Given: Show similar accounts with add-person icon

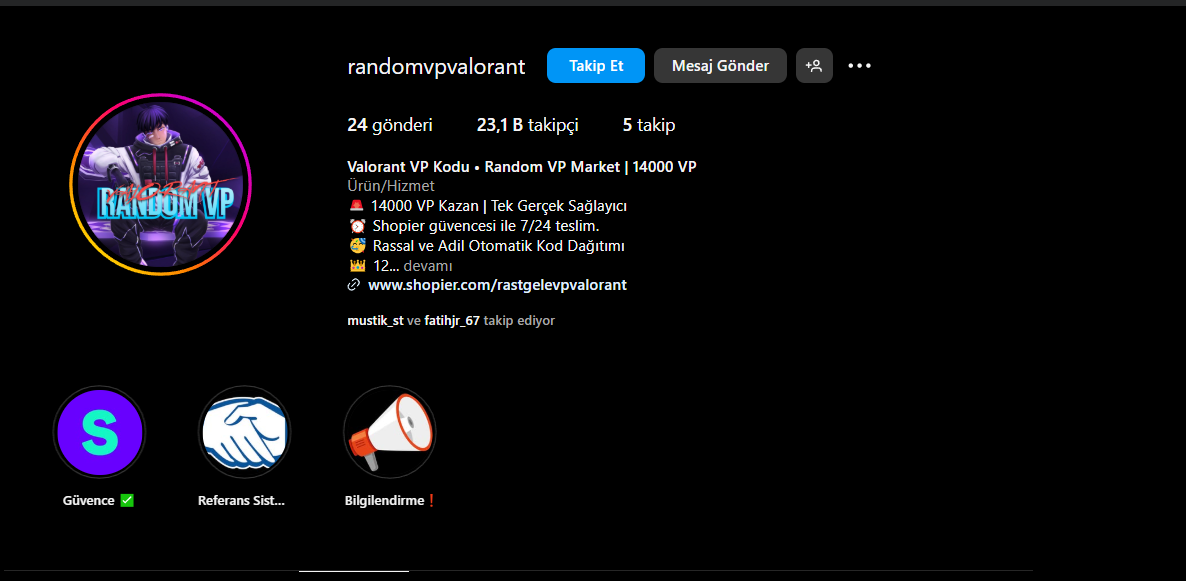Looking at the screenshot, I should click(x=814, y=66).
